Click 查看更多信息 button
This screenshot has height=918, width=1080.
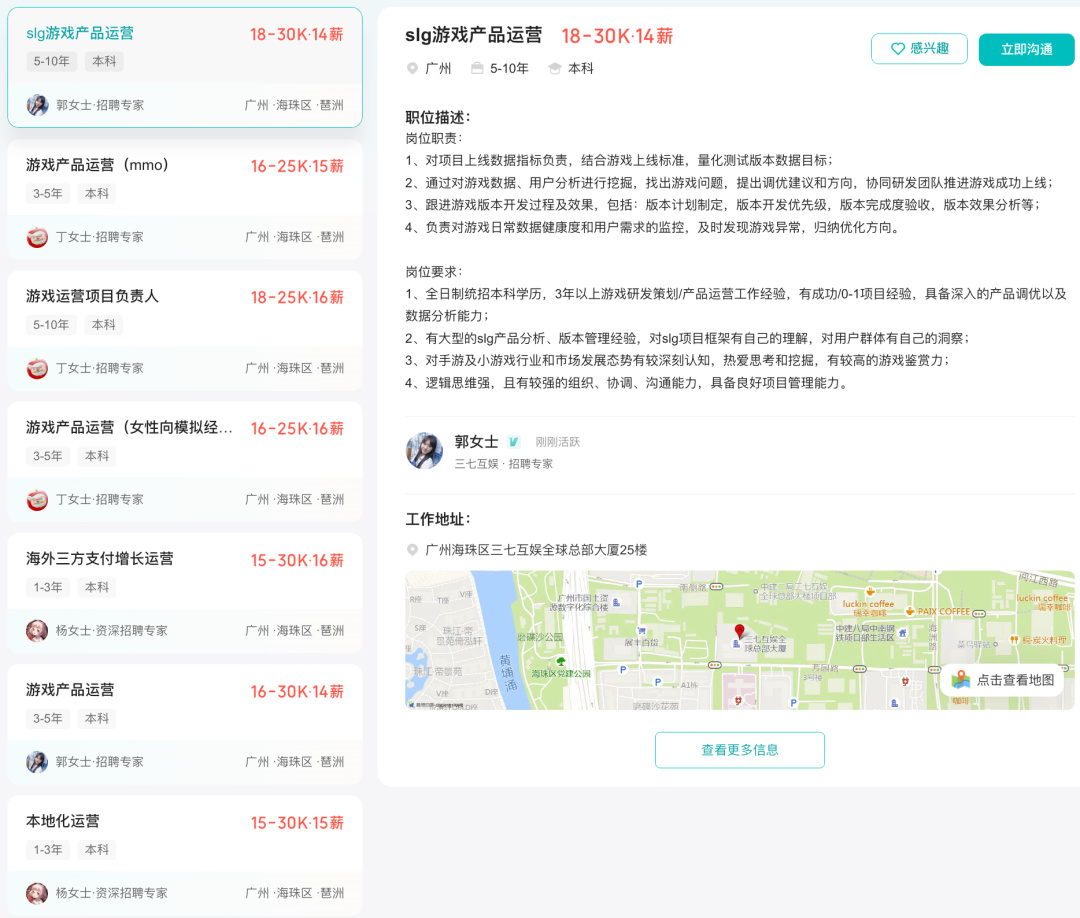tap(740, 750)
